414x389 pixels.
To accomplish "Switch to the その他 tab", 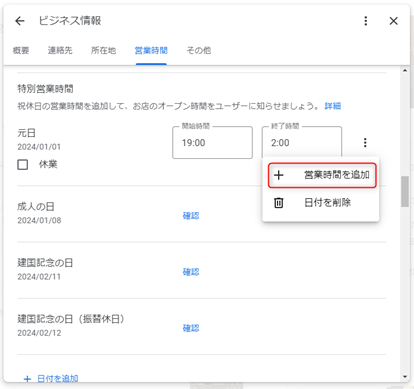I will pyautogui.click(x=199, y=50).
